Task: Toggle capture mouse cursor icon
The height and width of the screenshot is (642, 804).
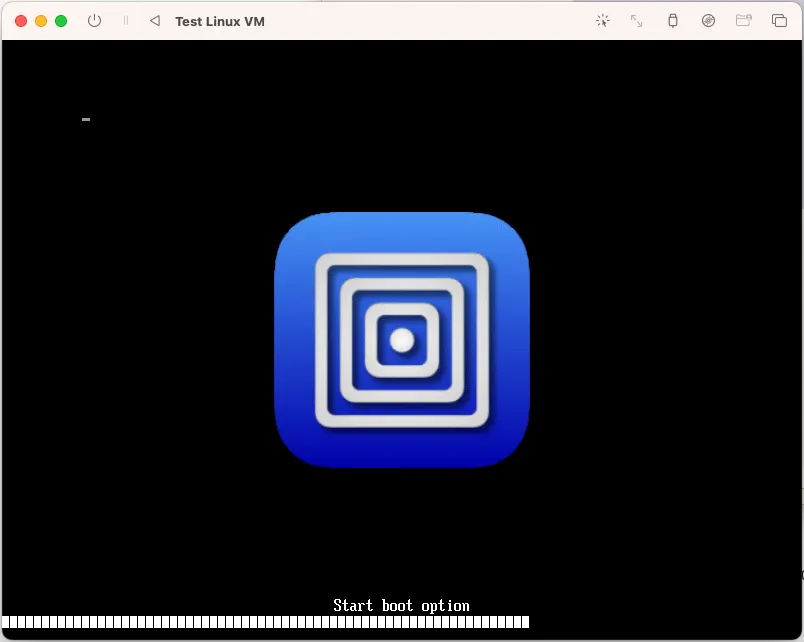Action: [602, 21]
